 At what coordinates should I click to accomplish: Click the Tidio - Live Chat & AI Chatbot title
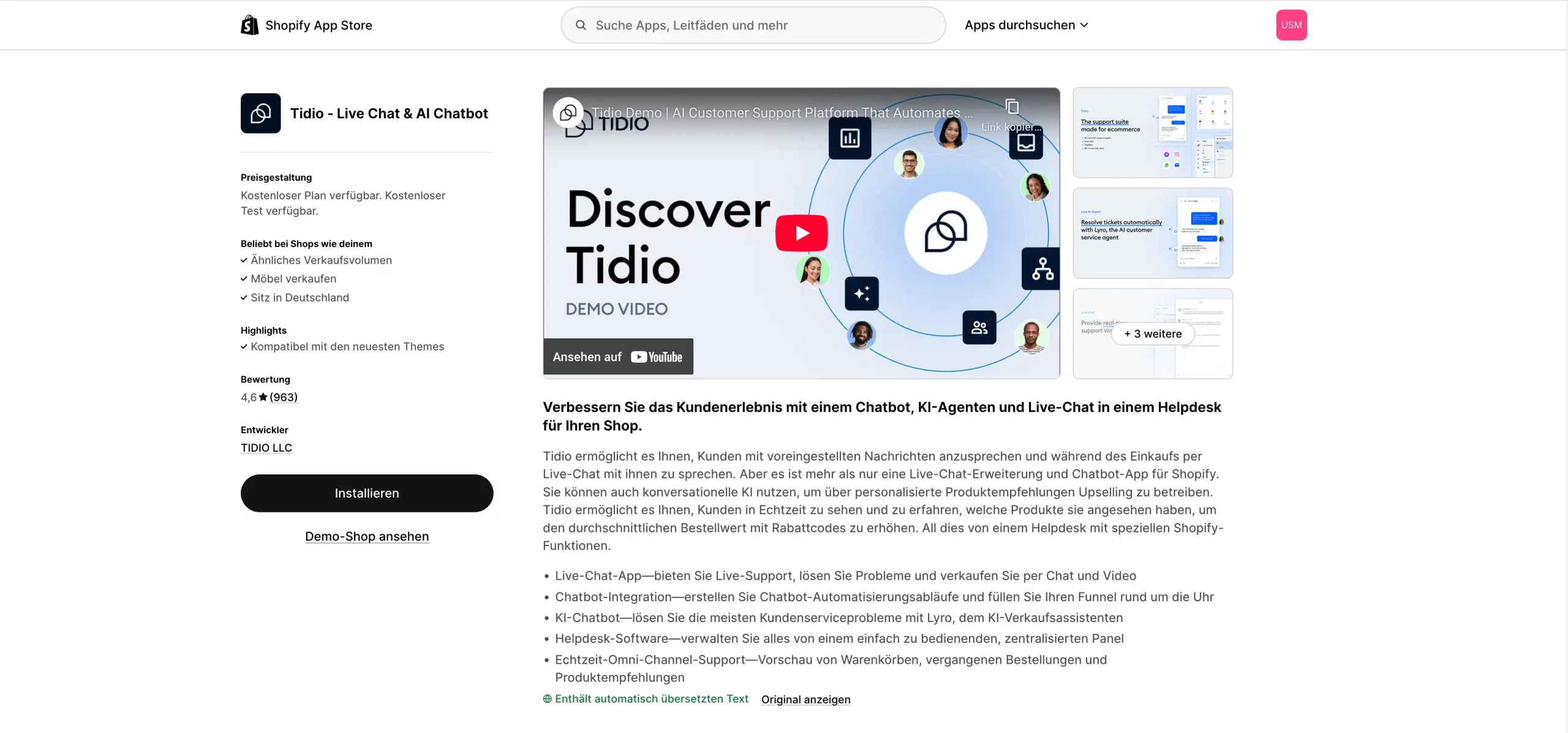pos(389,113)
